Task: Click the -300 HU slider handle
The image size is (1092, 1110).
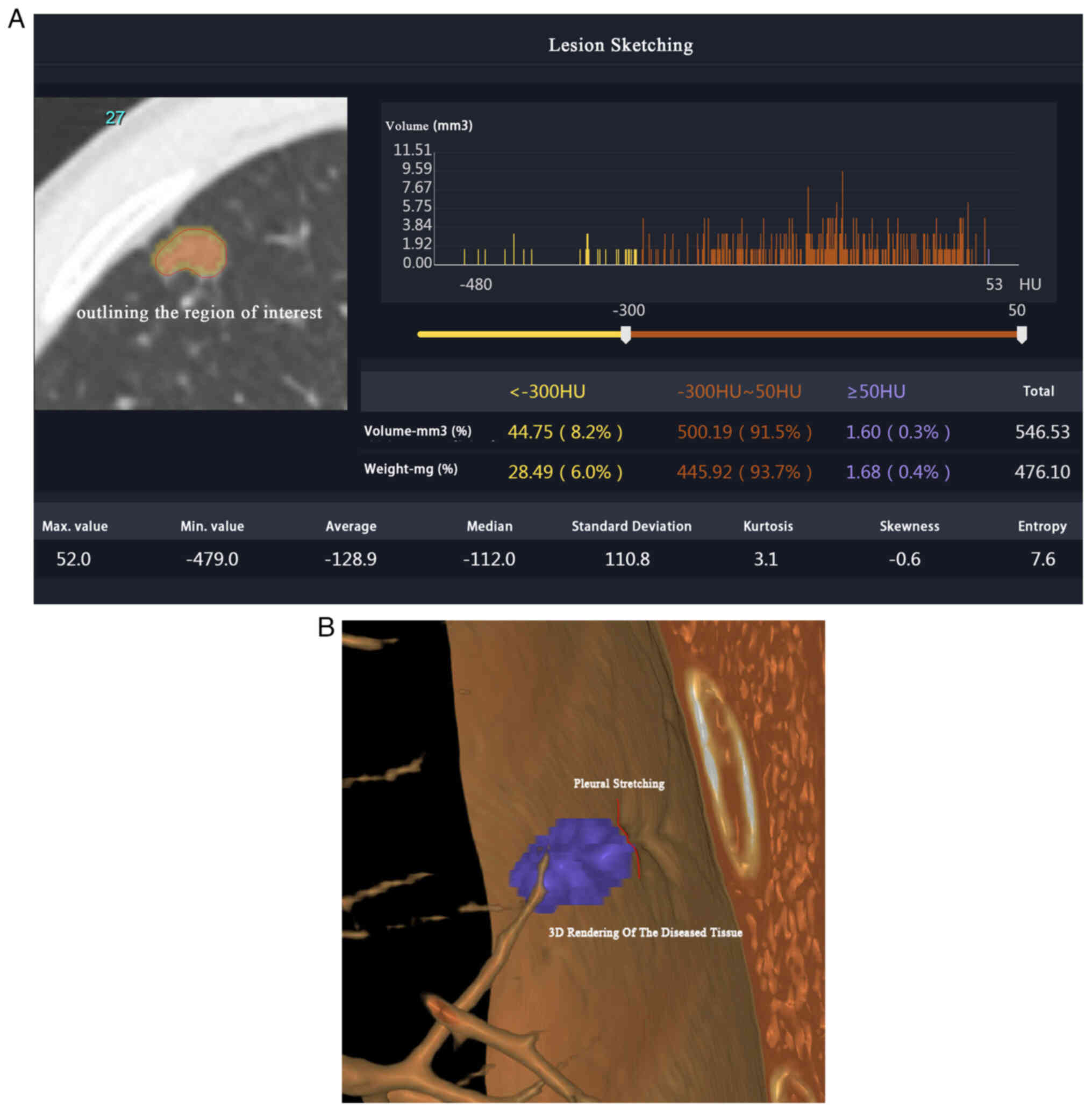Action: click(626, 334)
